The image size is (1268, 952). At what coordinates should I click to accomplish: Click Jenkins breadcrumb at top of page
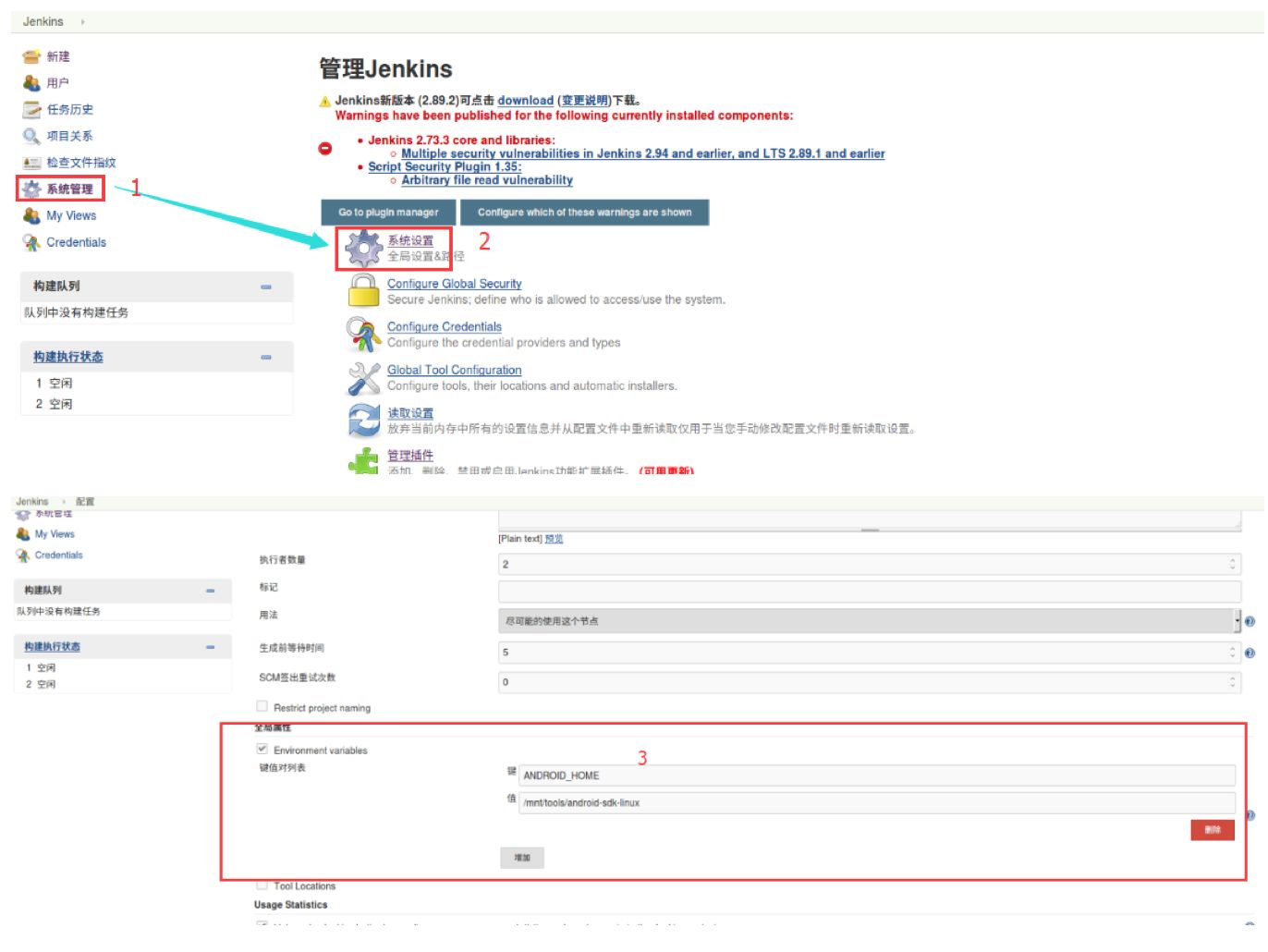click(x=43, y=21)
